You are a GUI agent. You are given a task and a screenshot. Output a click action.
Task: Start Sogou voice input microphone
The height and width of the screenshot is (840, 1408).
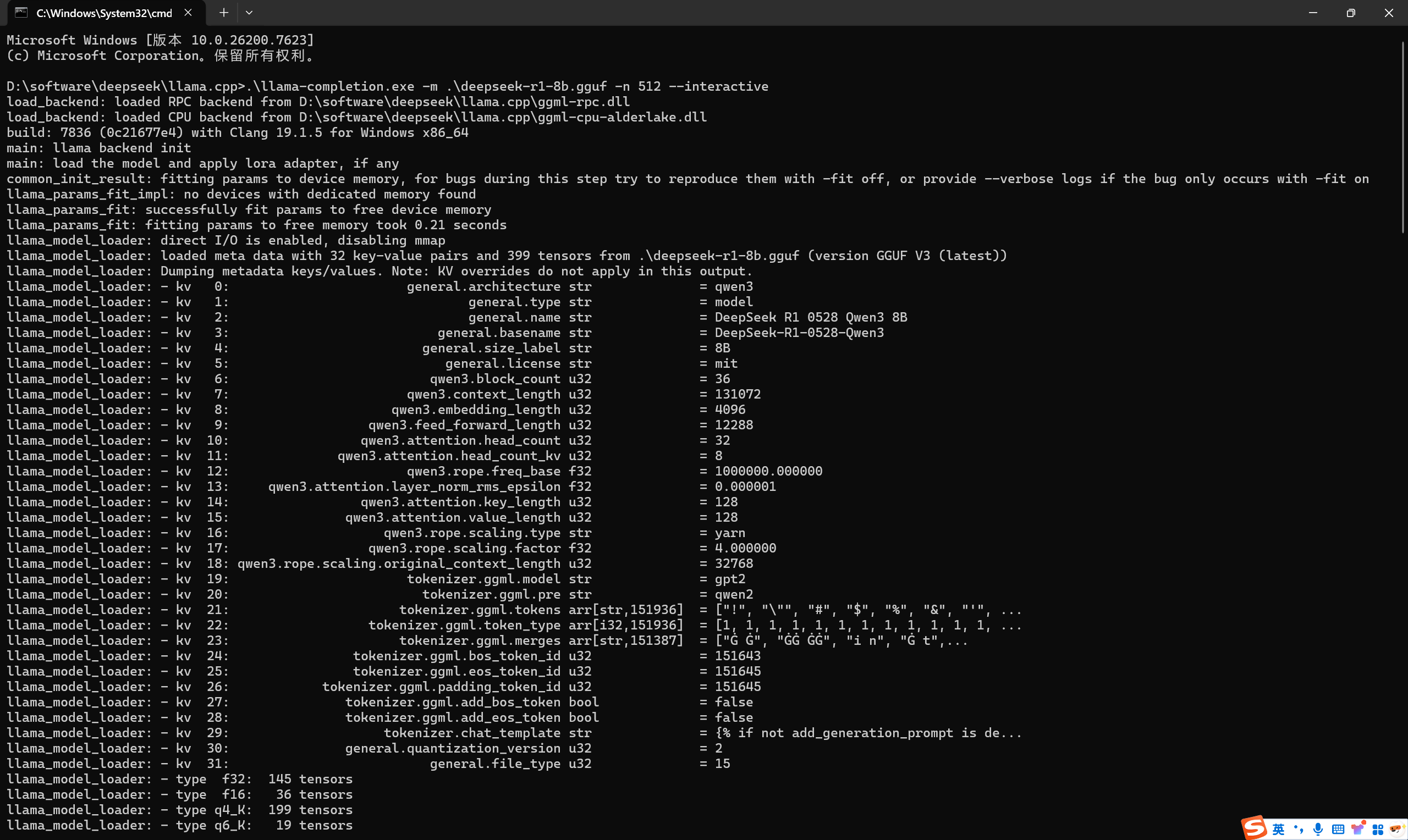coord(1318,829)
